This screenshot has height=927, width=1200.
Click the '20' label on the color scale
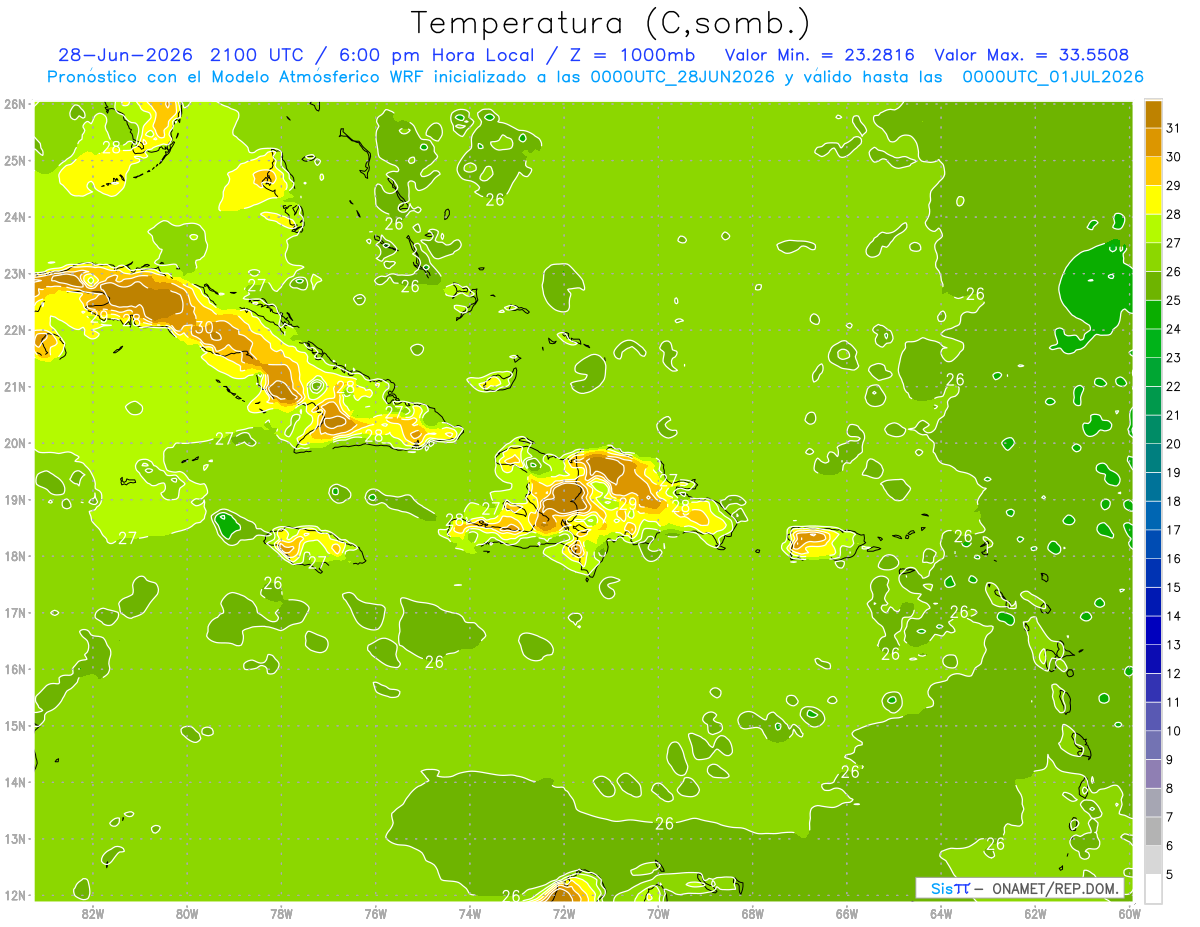(x=1173, y=444)
